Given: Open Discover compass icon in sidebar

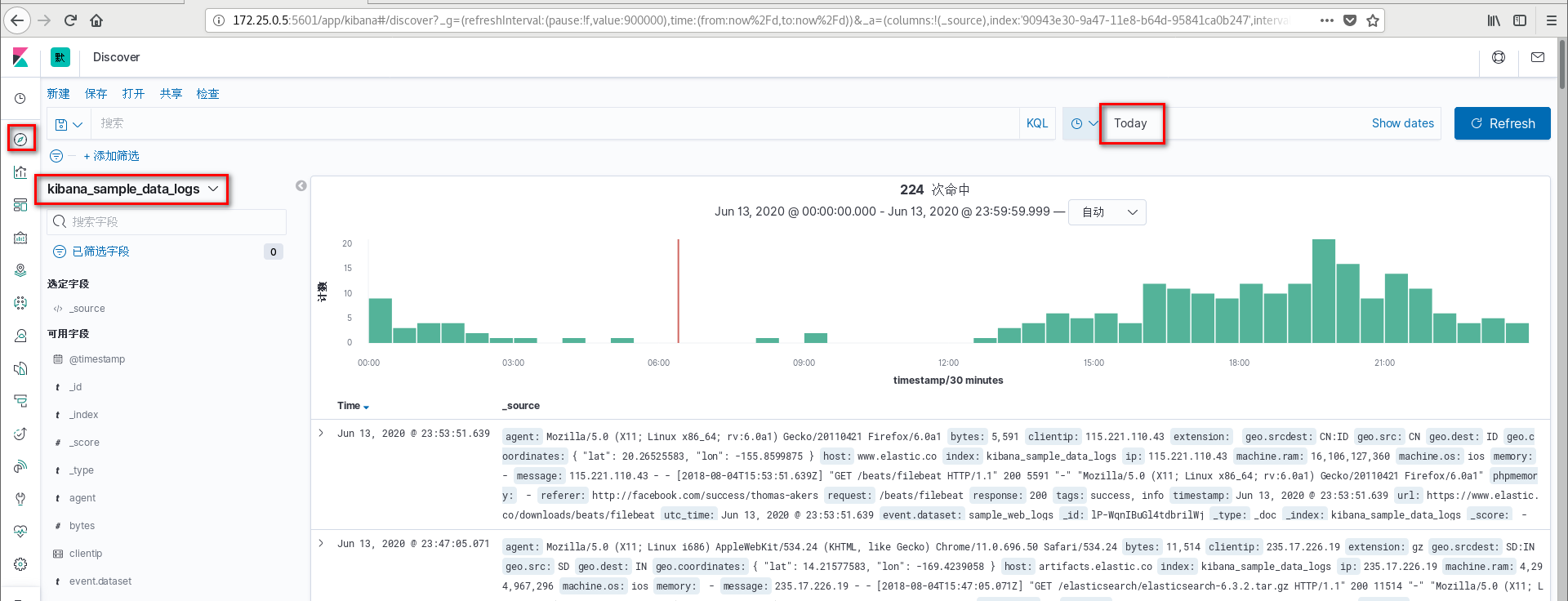Looking at the screenshot, I should click(20, 140).
